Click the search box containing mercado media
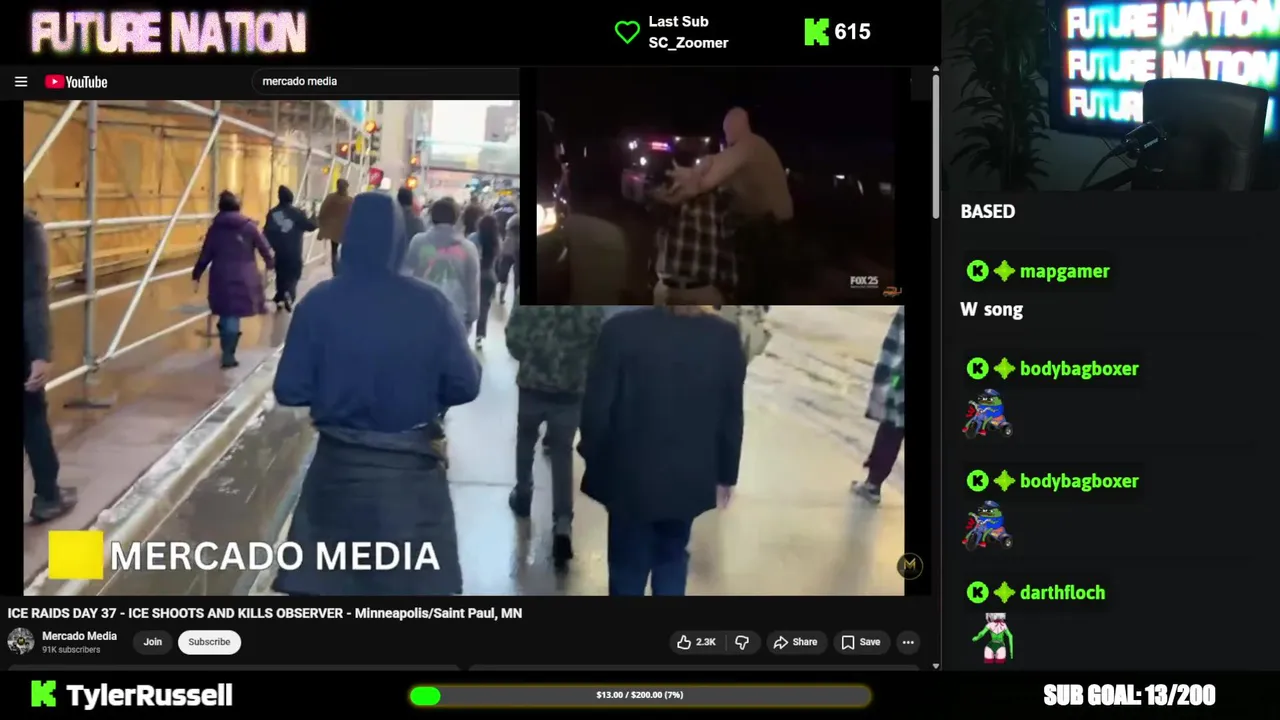The width and height of the screenshot is (1280, 720). click(x=385, y=81)
